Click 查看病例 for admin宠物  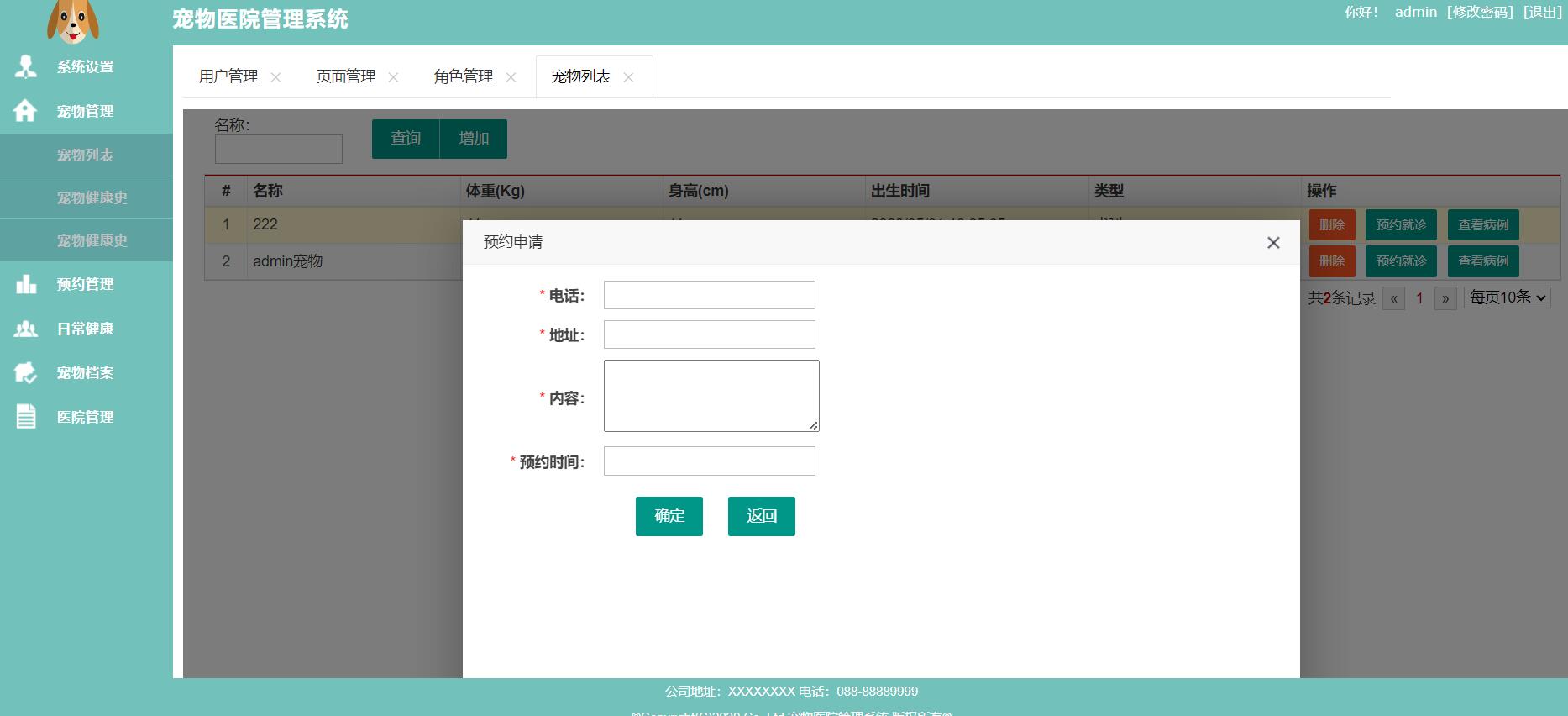(x=1483, y=261)
